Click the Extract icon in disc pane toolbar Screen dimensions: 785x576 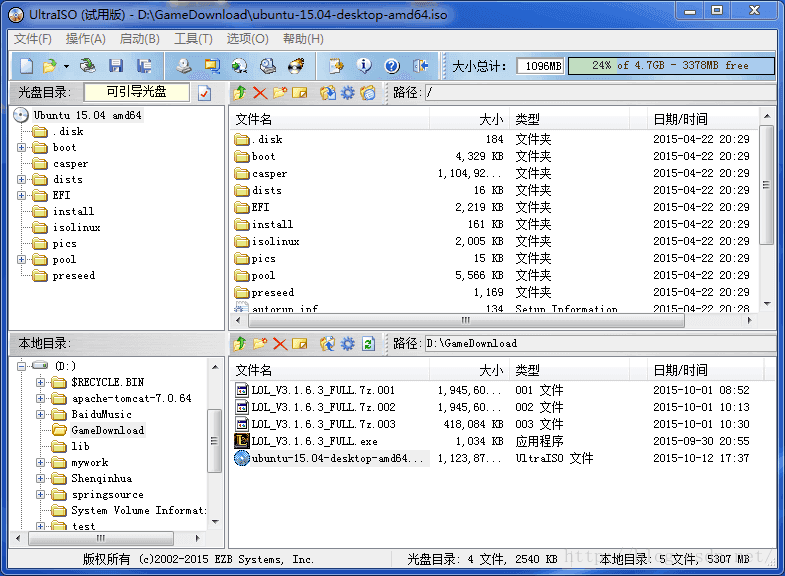pyautogui.click(x=328, y=93)
